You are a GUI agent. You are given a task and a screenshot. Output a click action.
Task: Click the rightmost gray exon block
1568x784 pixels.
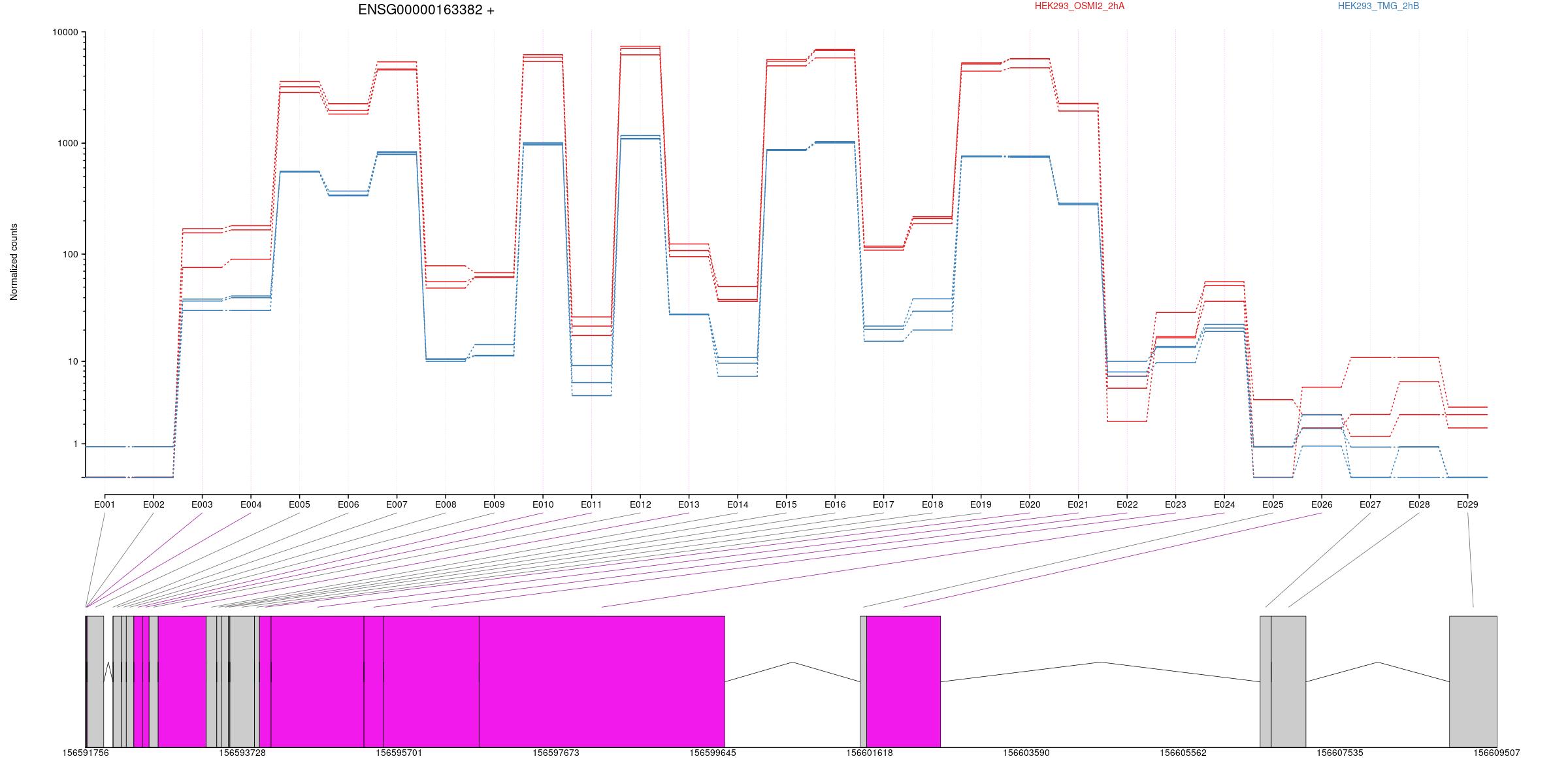[x=1473, y=681]
